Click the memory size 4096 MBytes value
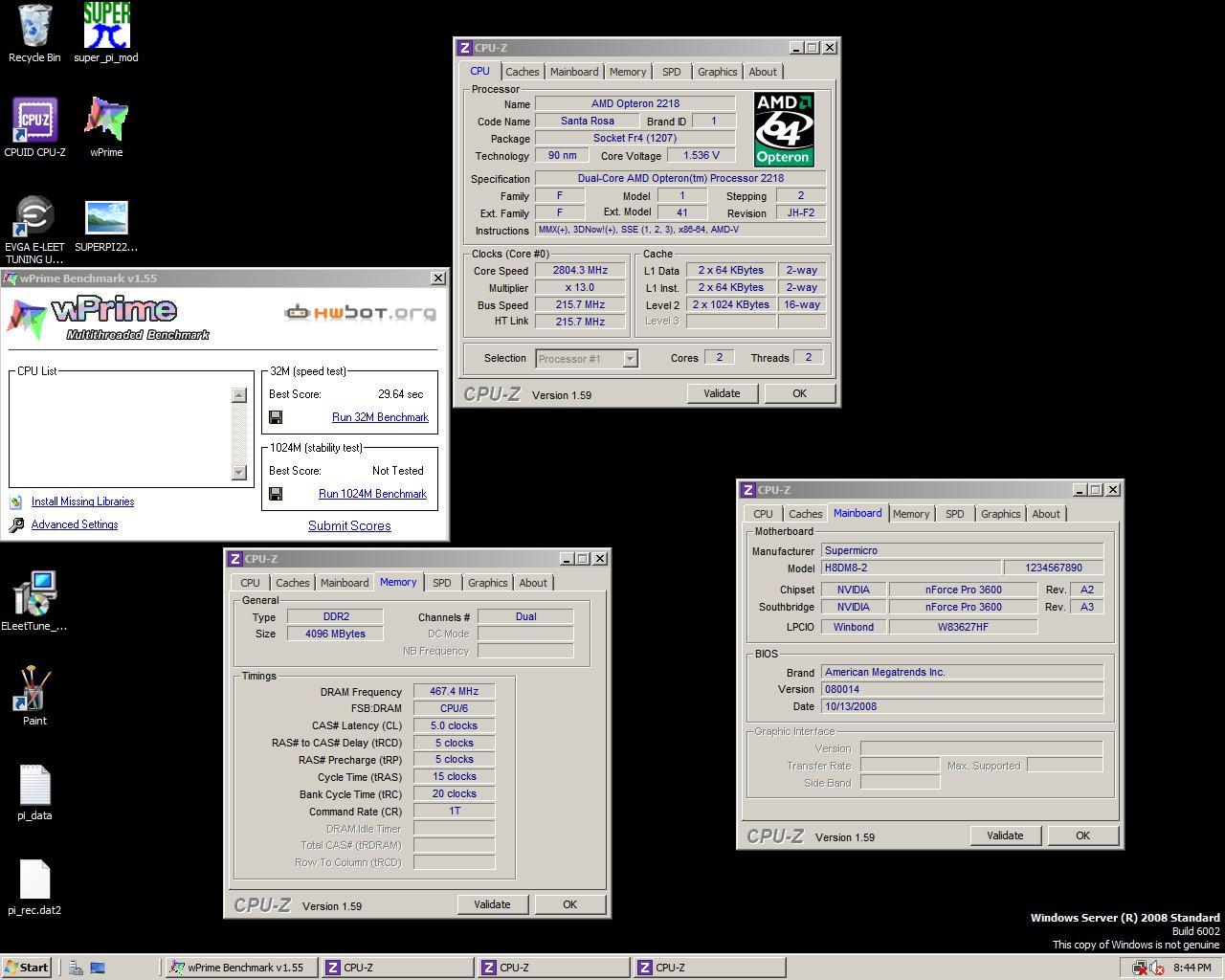This screenshot has height=980, width=1225. tap(335, 634)
